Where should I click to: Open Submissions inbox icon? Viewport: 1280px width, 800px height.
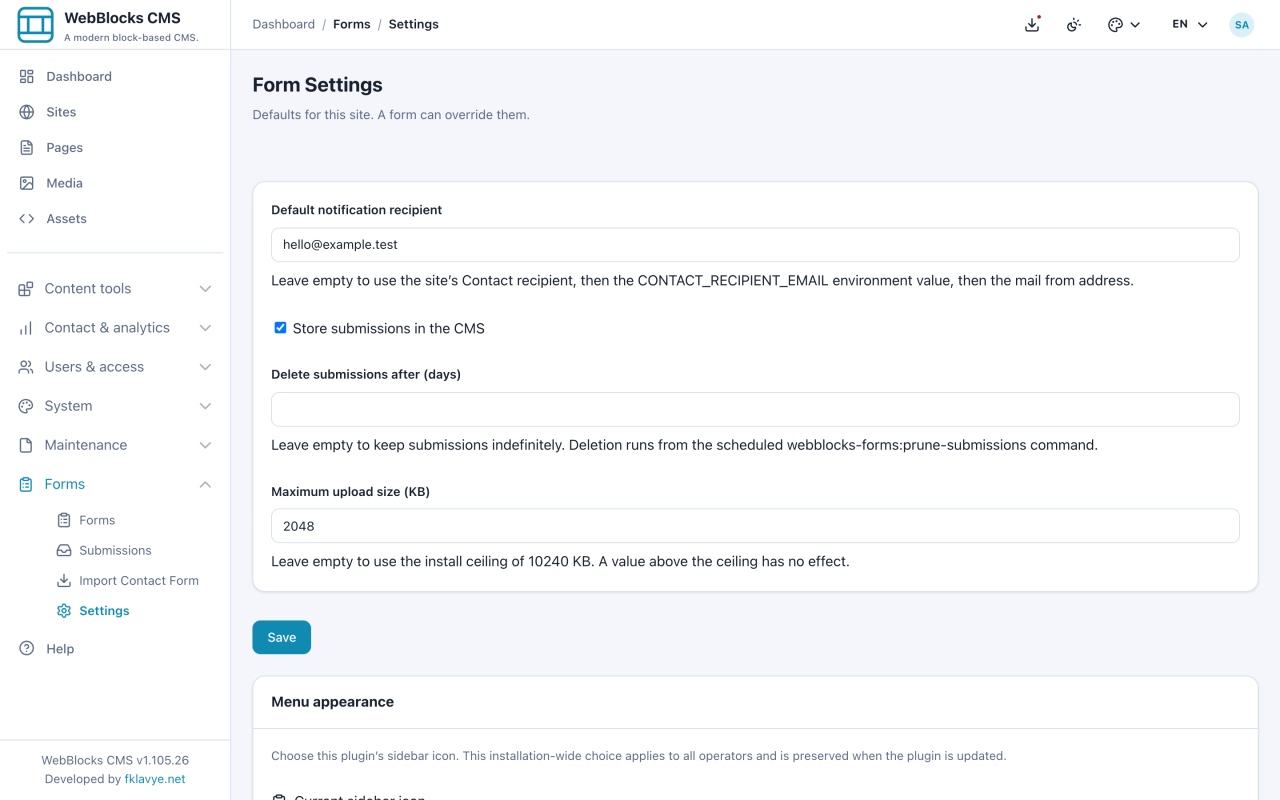point(64,550)
